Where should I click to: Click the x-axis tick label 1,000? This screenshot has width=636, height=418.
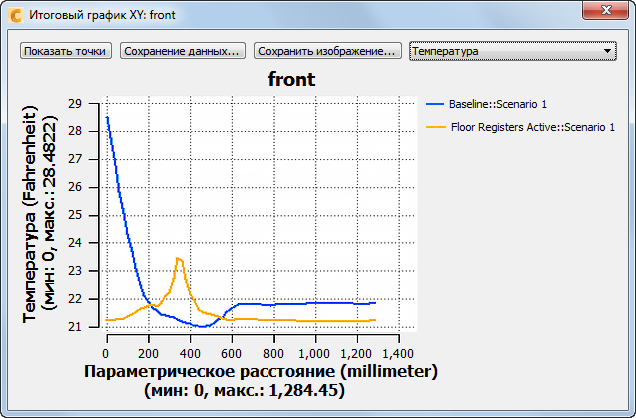pyautogui.click(x=314, y=354)
